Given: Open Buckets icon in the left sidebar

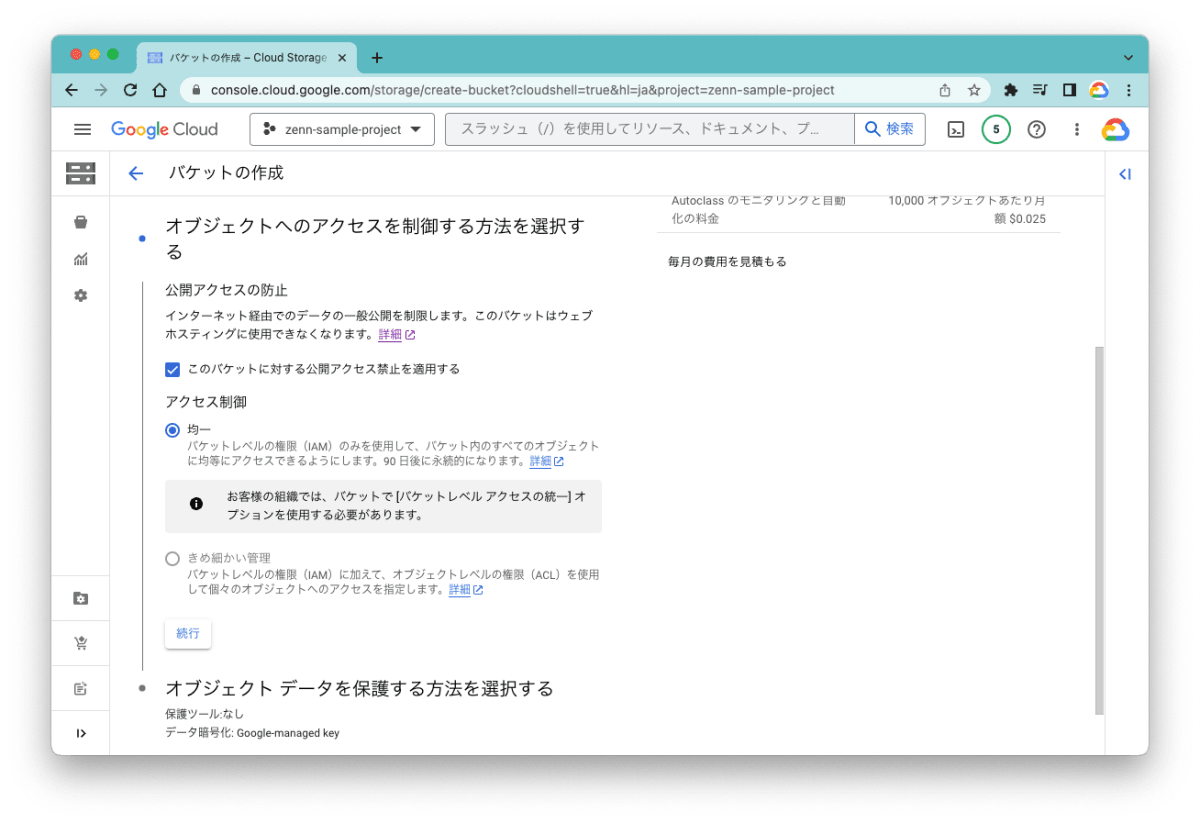Looking at the screenshot, I should point(81,222).
